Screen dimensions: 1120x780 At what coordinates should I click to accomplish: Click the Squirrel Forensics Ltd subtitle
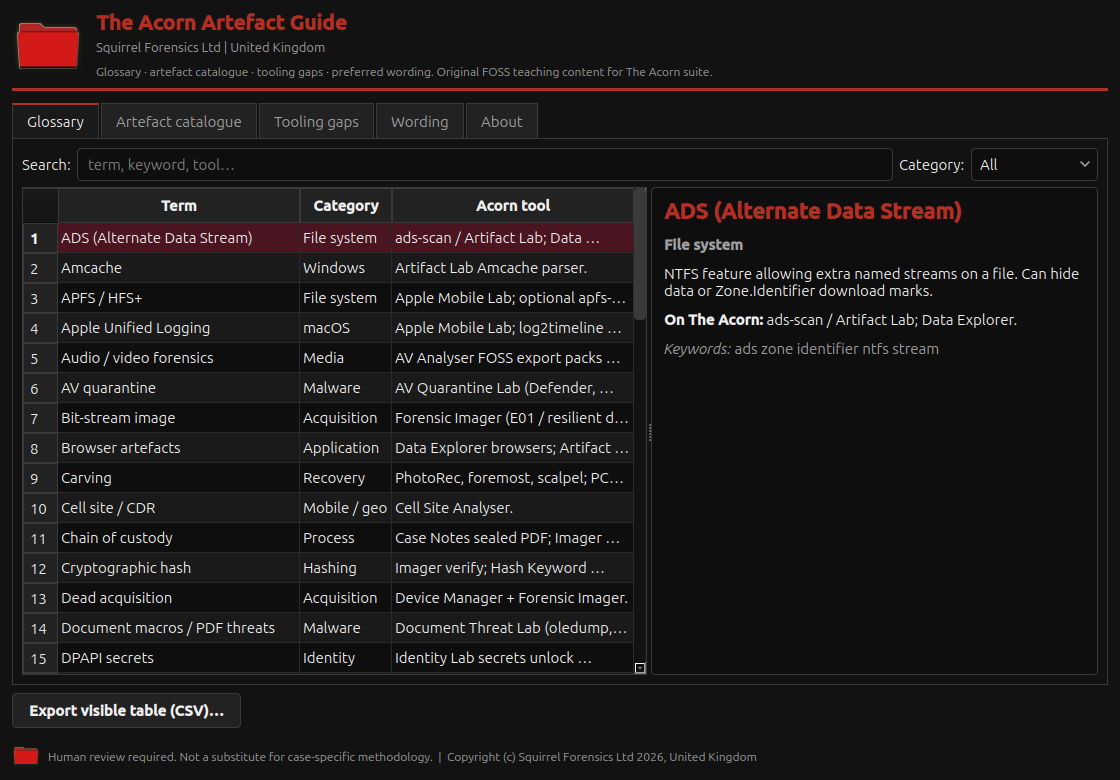(211, 47)
